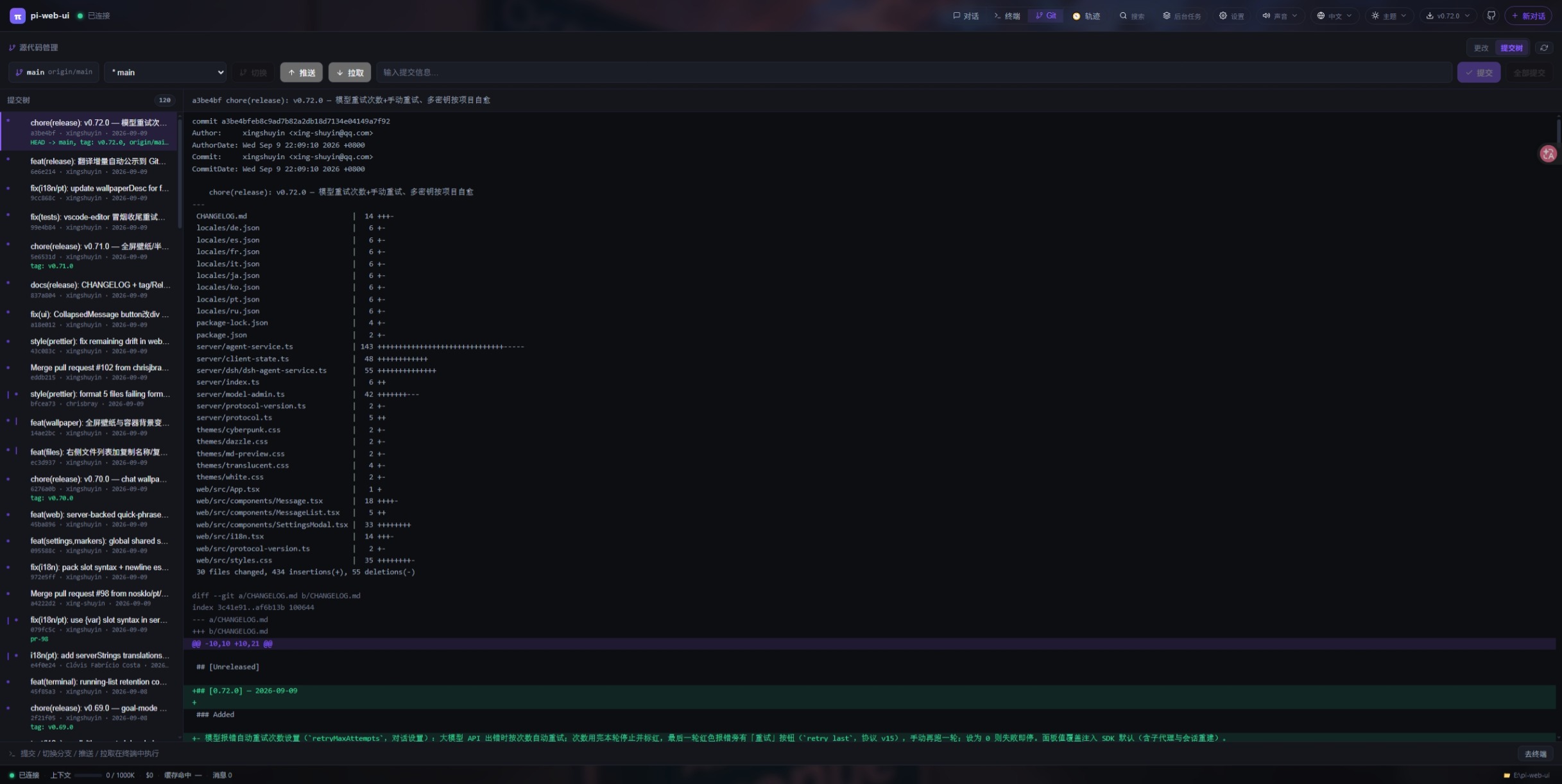The width and height of the screenshot is (1562, 784).
Task: Click the 已连接 status in bottom bar
Action: (24, 775)
